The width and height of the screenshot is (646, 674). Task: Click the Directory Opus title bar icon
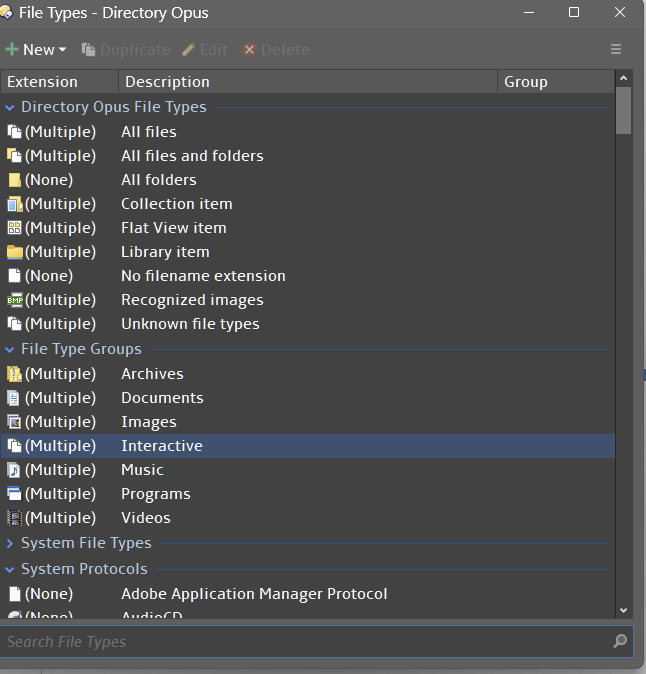6,12
